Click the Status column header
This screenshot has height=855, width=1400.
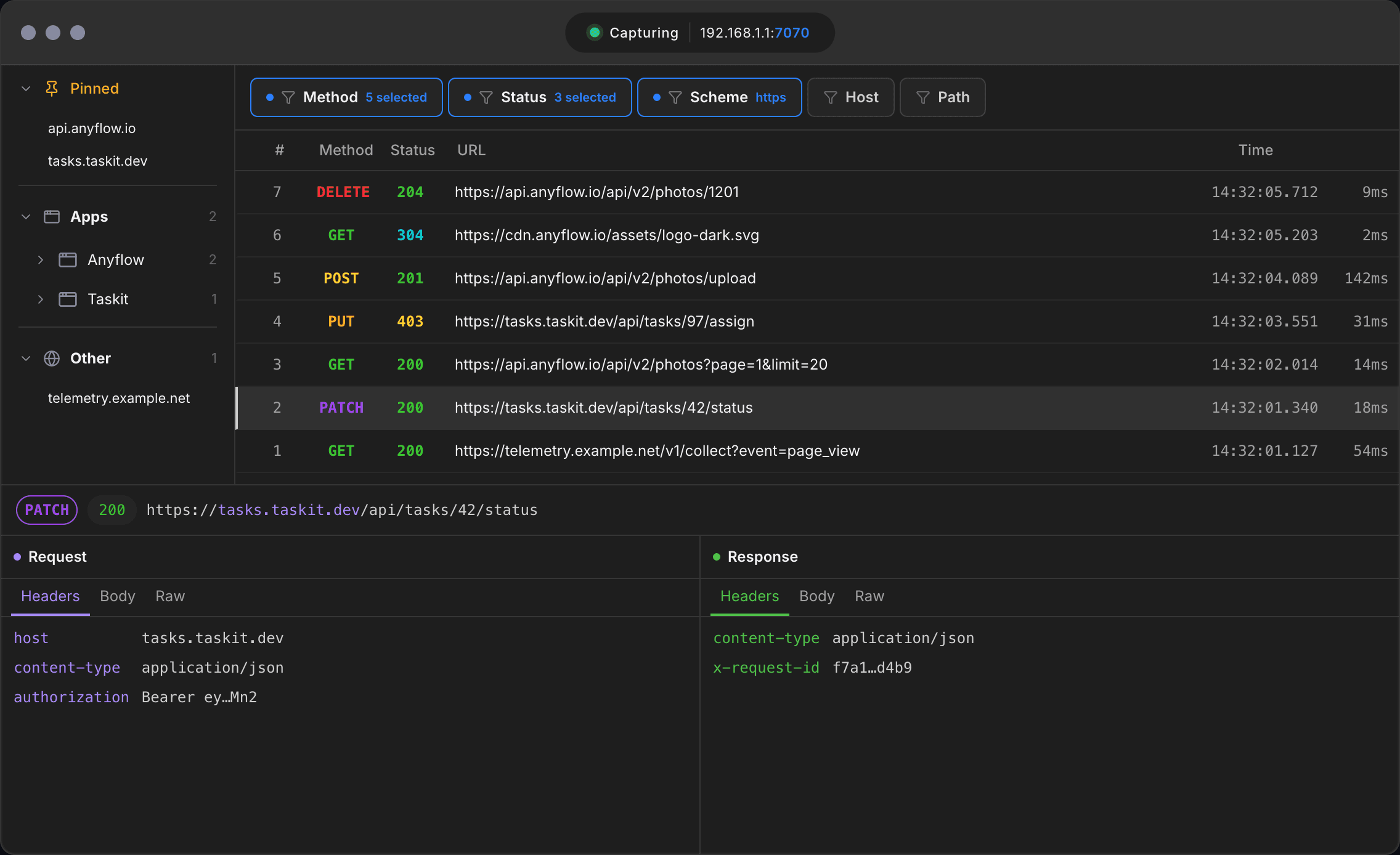(x=413, y=150)
